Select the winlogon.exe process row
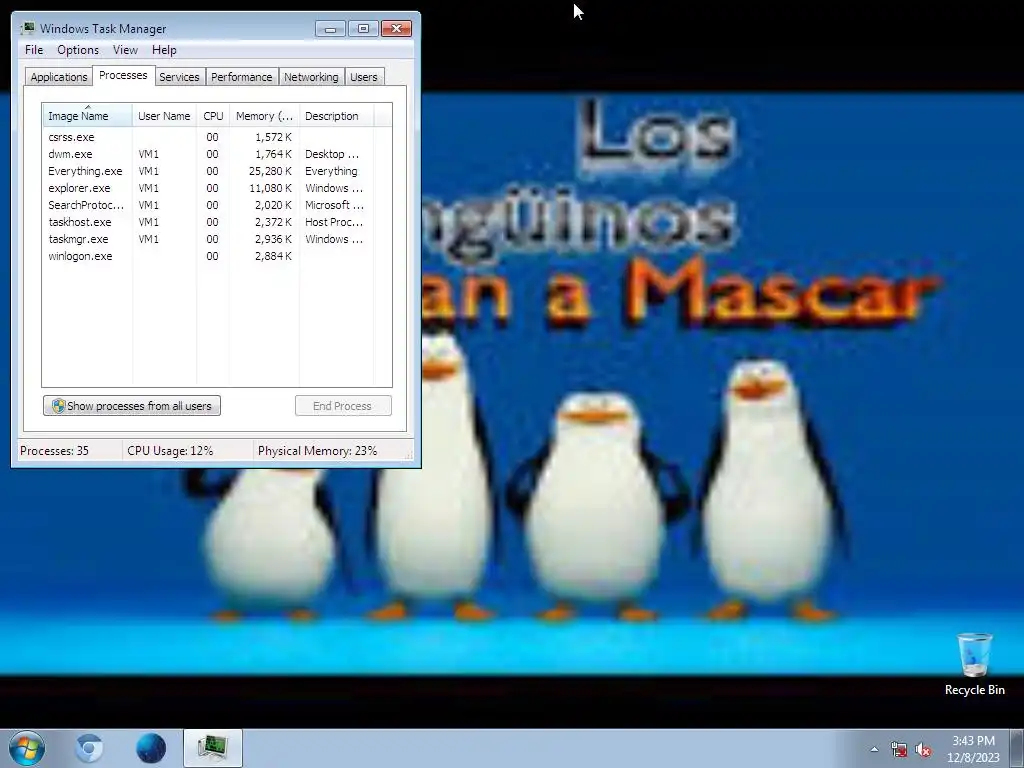Image resolution: width=1024 pixels, height=768 pixels. coord(208,256)
